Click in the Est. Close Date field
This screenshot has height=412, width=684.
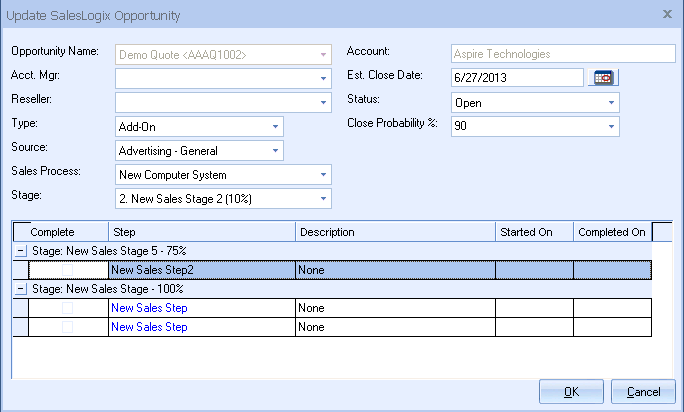point(517,78)
